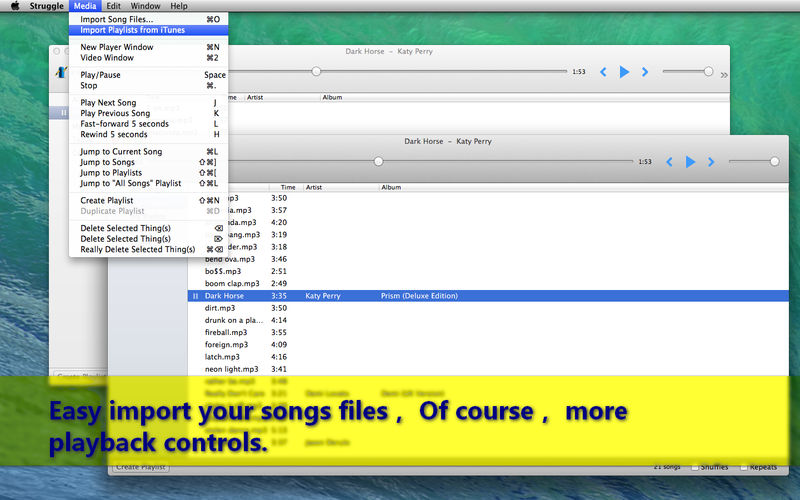The height and width of the screenshot is (500, 800).
Task: Open the Apple menu
Action: pyautogui.click(x=15, y=6)
